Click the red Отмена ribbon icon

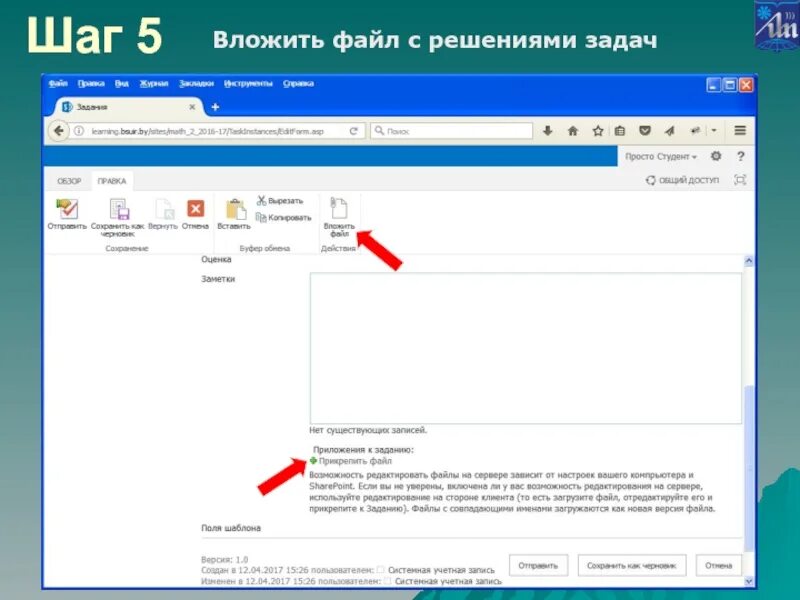(x=195, y=208)
